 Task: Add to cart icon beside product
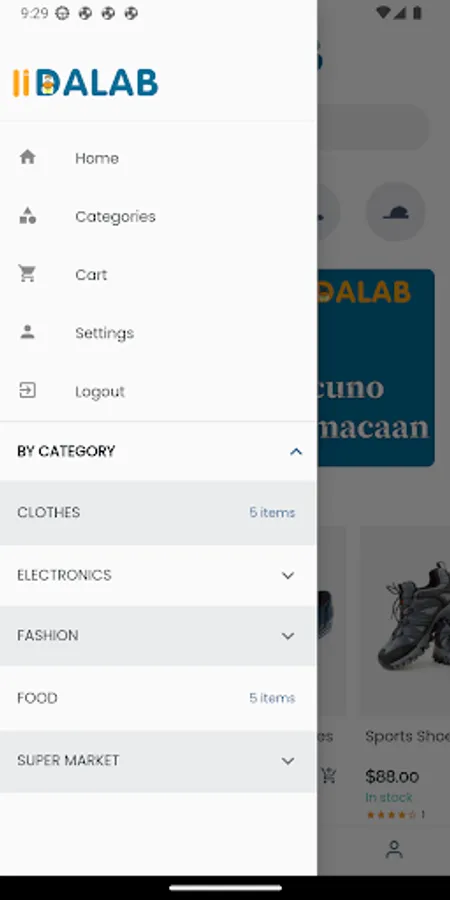coord(328,776)
